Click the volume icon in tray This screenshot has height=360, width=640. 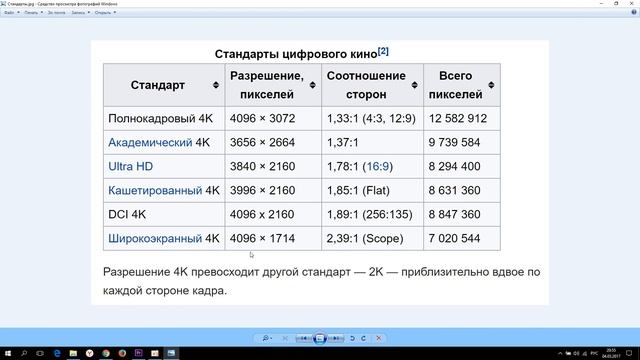click(x=576, y=353)
